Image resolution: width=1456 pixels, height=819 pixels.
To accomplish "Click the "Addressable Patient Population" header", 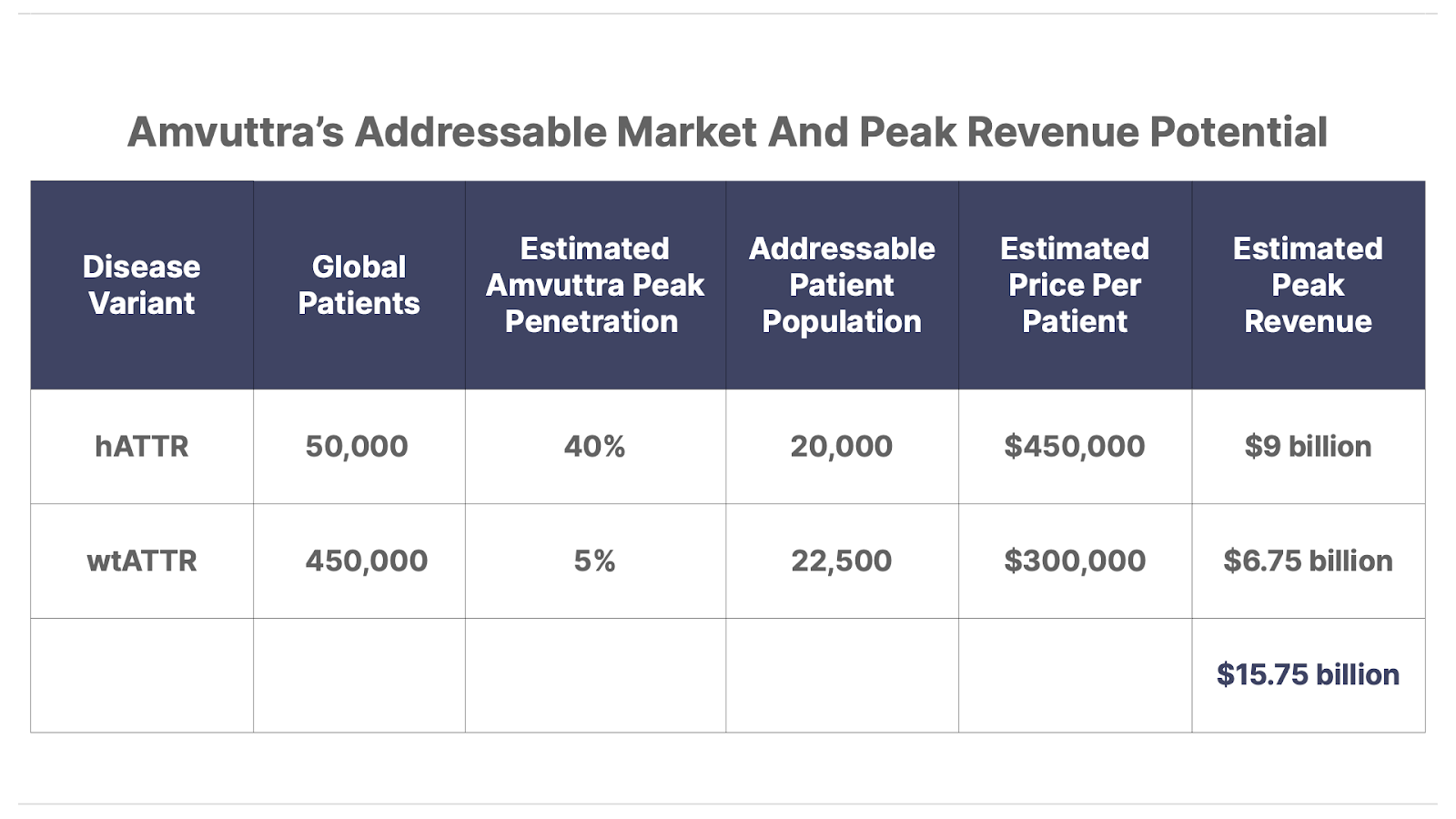I will (x=842, y=285).
